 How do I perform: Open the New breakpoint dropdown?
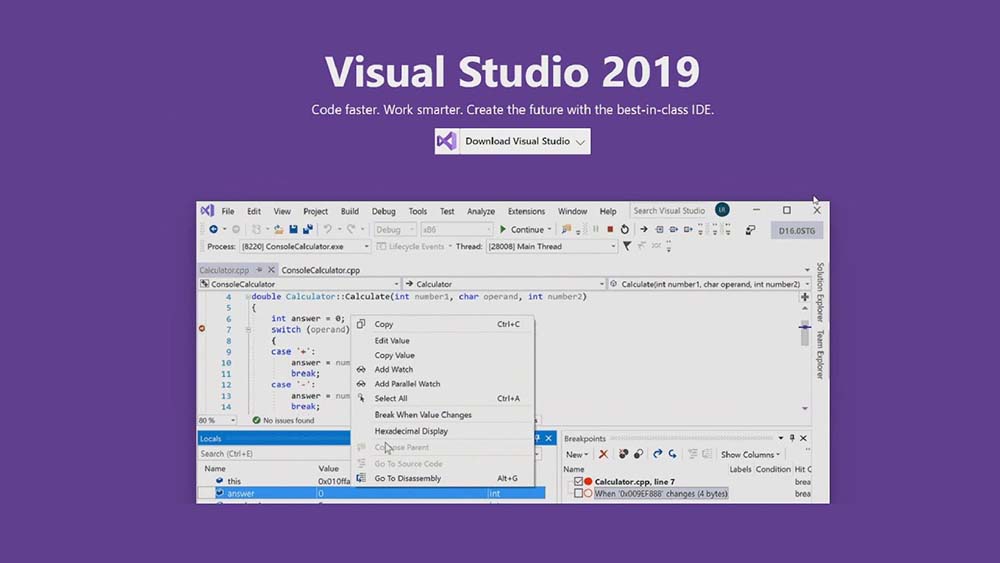(577, 455)
